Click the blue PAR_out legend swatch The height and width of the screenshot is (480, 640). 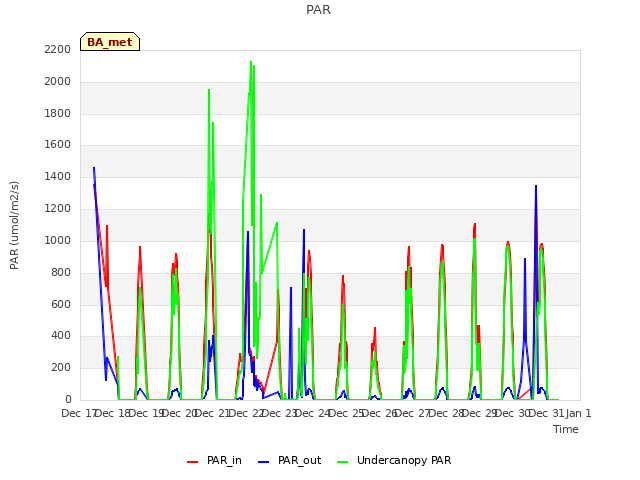(x=263, y=462)
